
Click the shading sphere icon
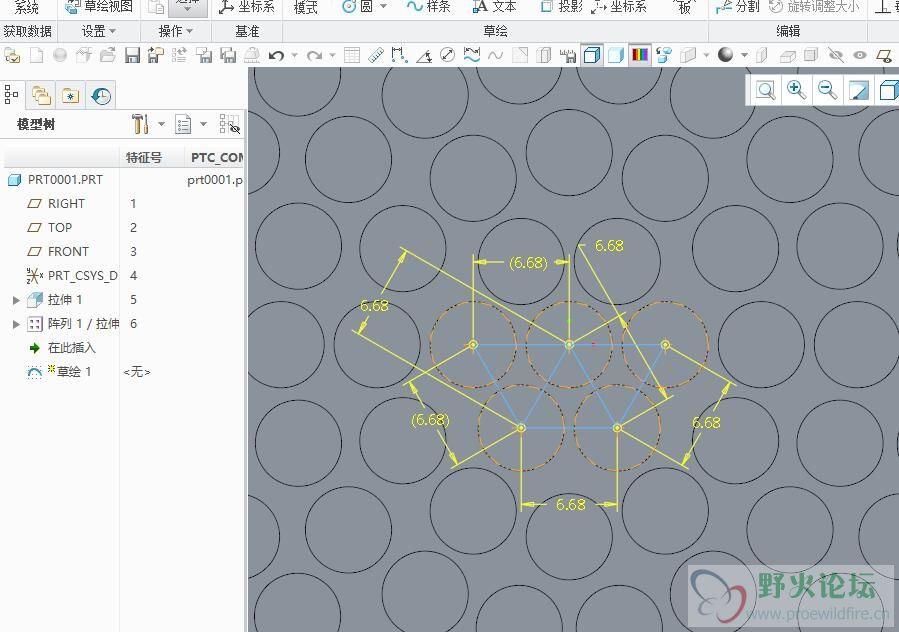725,55
